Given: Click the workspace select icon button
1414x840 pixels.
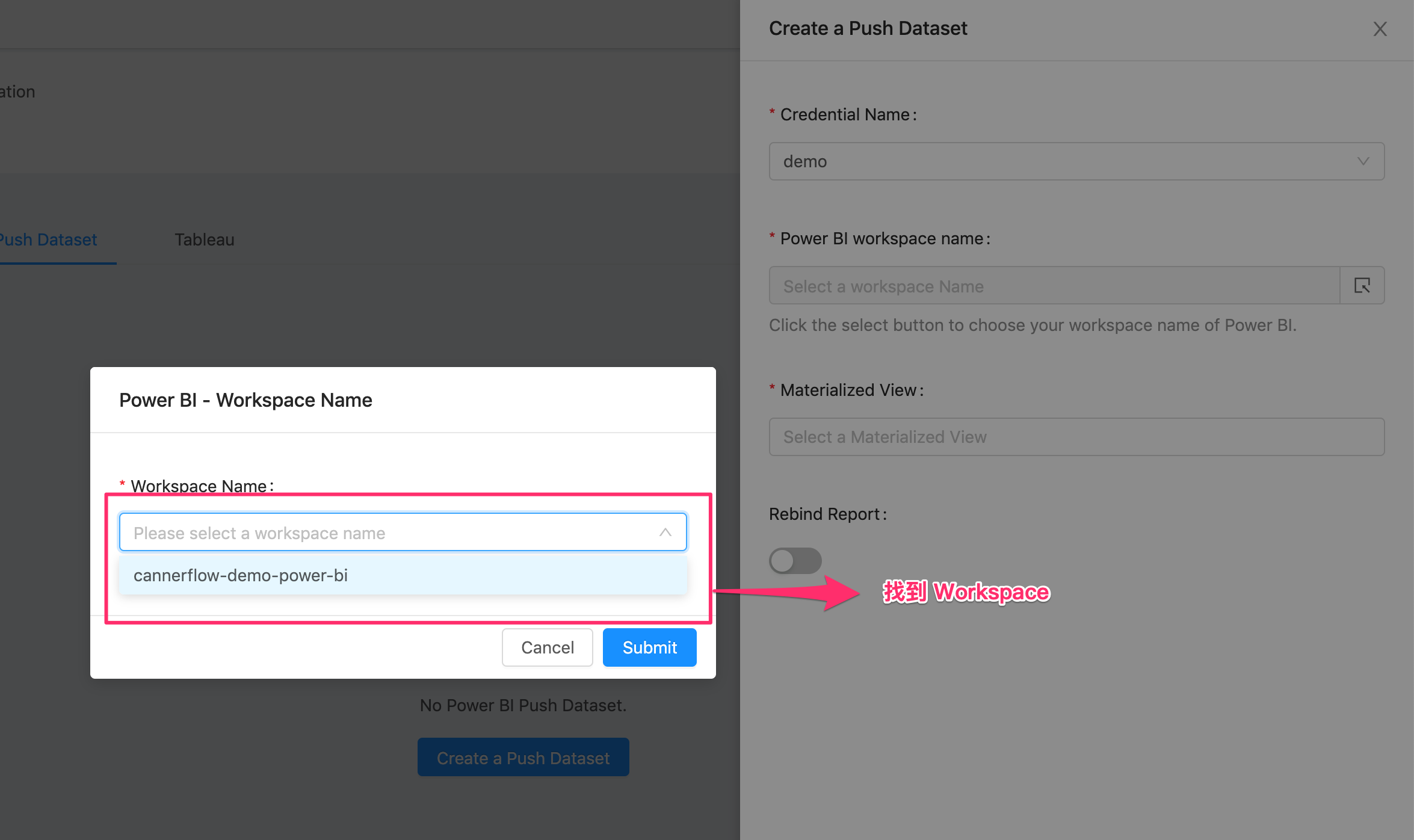Looking at the screenshot, I should (1362, 285).
